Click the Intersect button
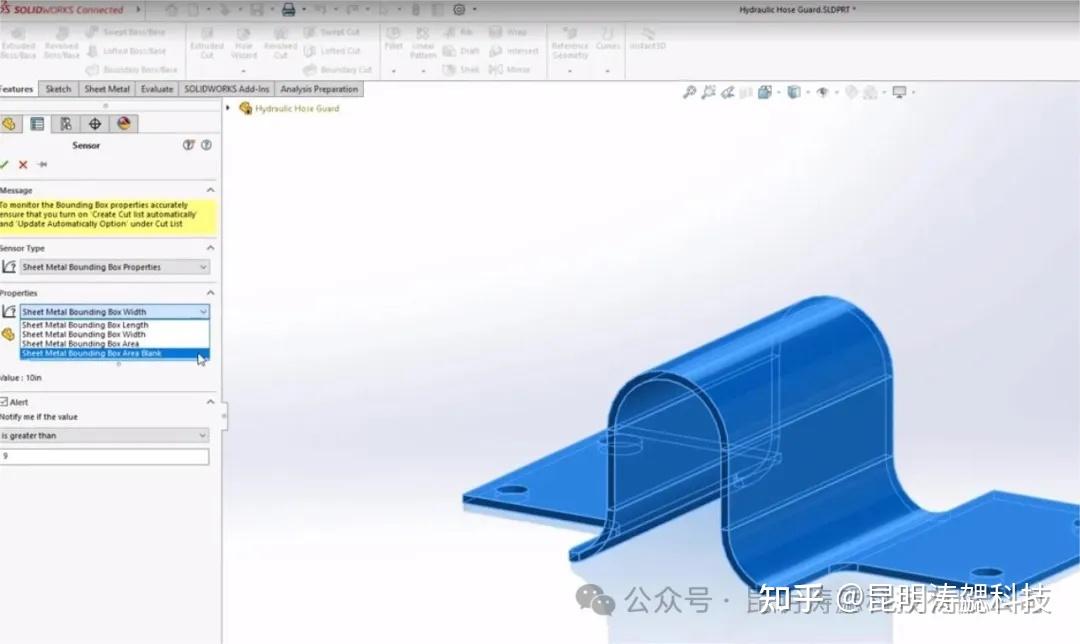 click(514, 51)
